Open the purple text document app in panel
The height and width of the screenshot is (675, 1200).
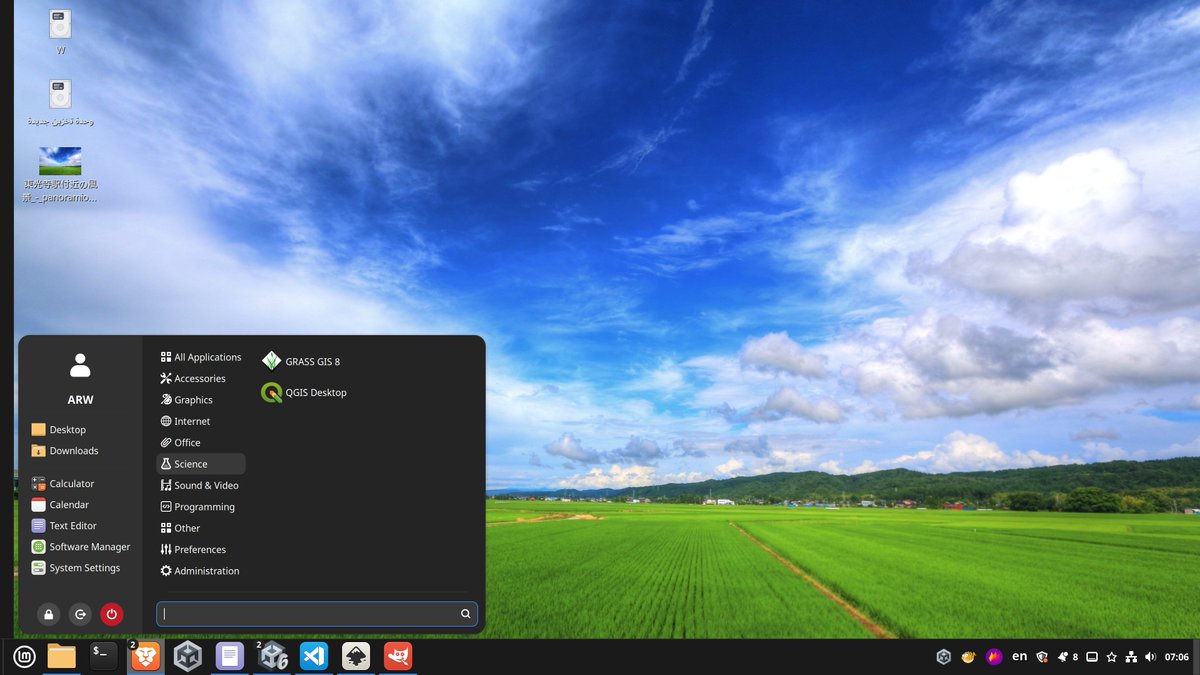(230, 657)
